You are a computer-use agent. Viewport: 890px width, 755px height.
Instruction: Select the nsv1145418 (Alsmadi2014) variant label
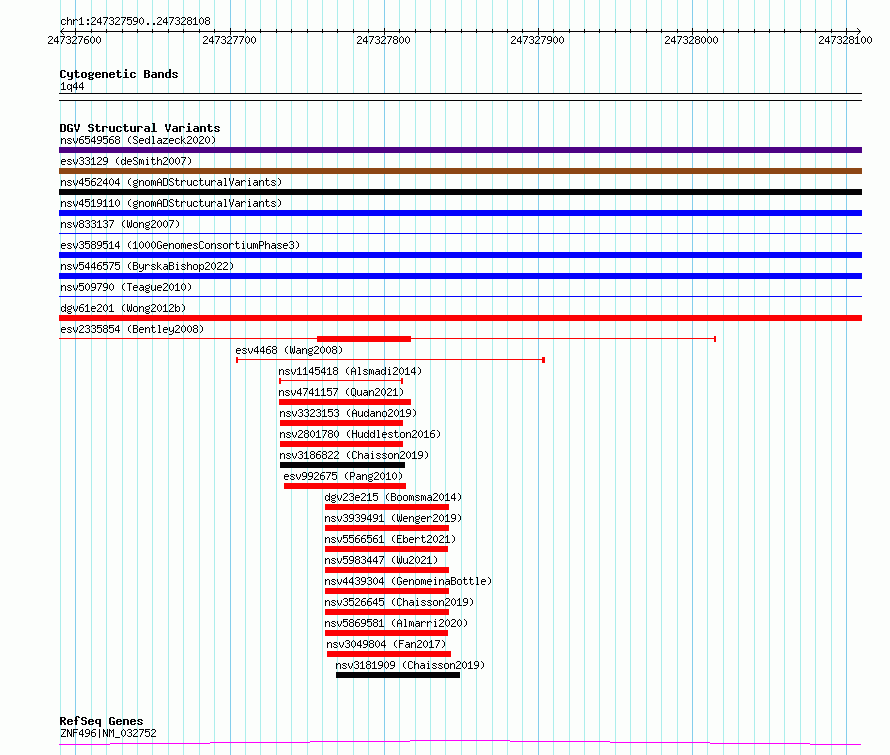(350, 371)
